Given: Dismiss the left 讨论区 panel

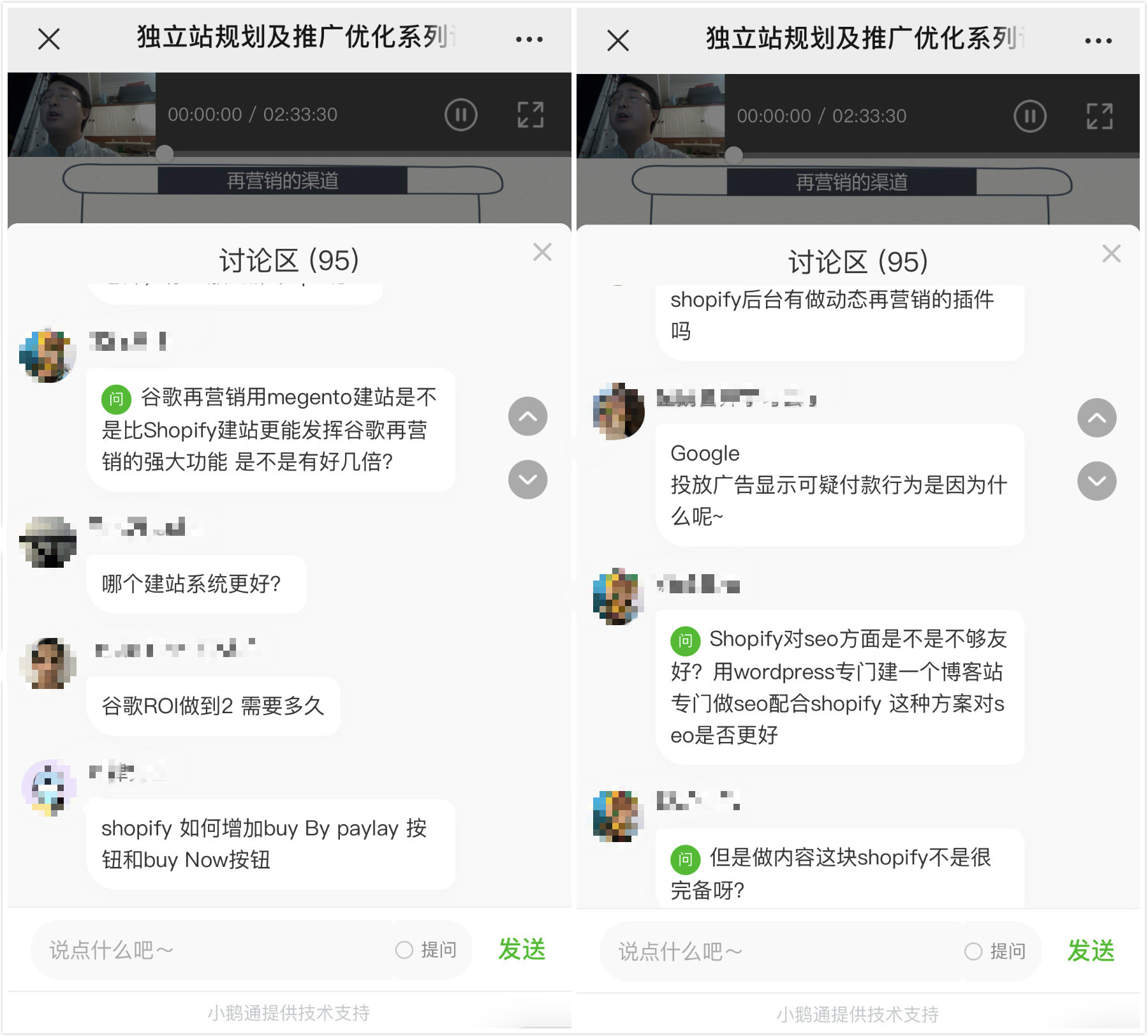Looking at the screenshot, I should click(x=542, y=252).
